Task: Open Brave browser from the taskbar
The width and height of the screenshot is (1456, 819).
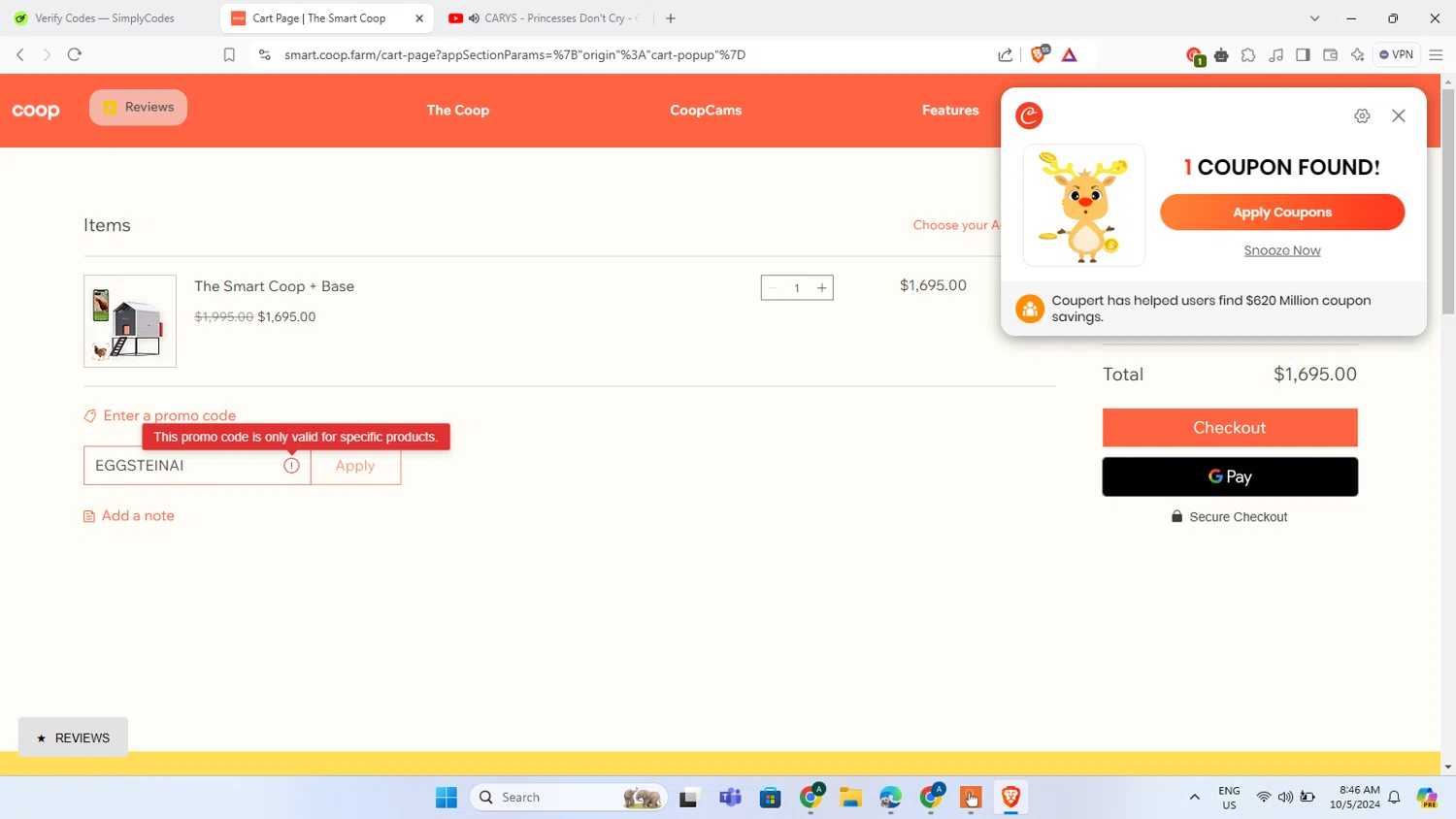Action: tap(1011, 798)
